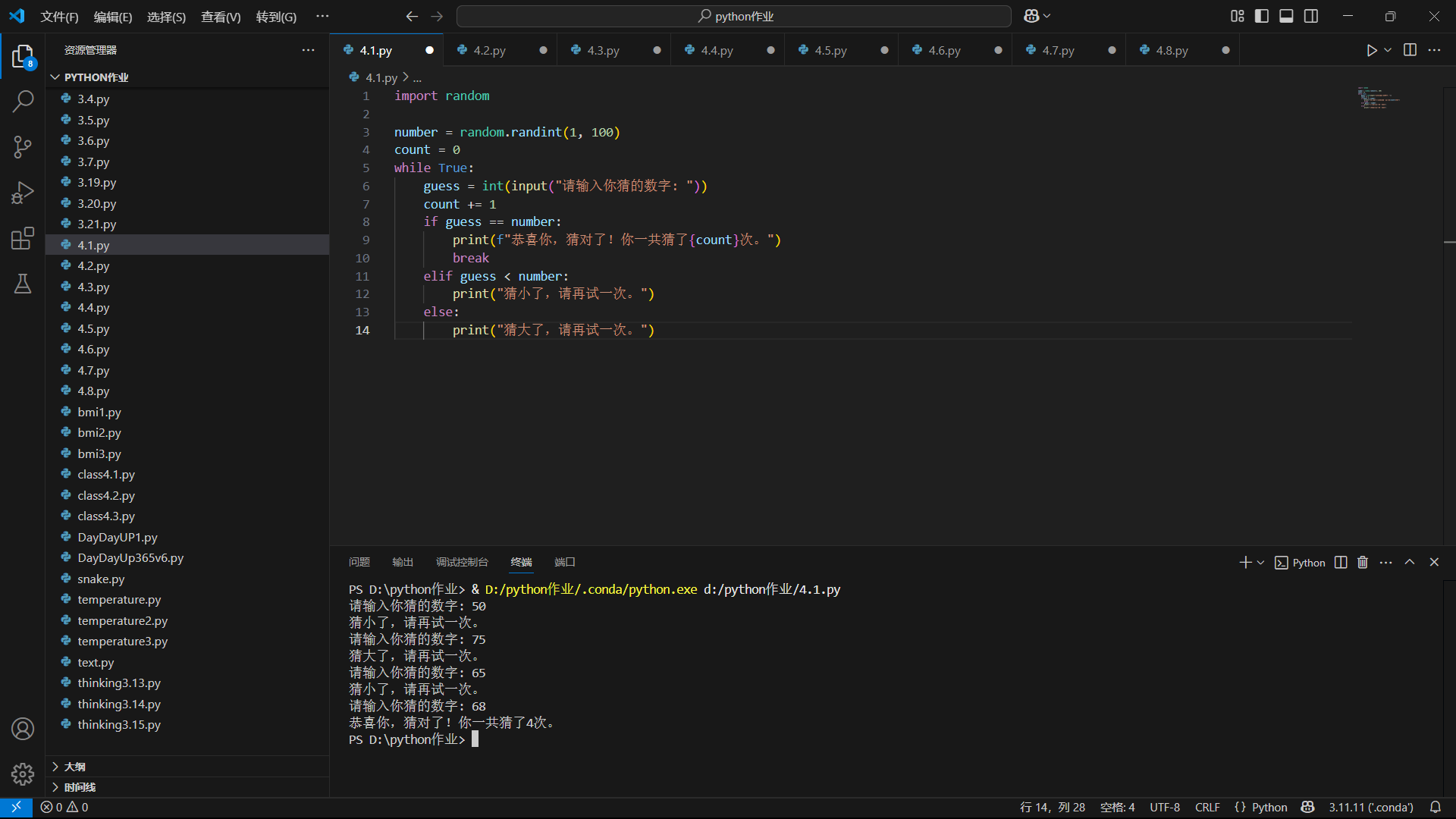Expand the 大纲 outline section
1456x819 pixels.
tap(74, 767)
